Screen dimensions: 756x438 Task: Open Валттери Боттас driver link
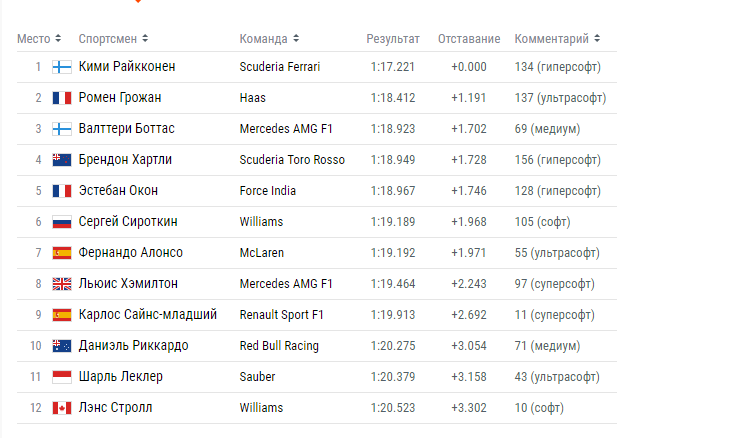point(126,129)
